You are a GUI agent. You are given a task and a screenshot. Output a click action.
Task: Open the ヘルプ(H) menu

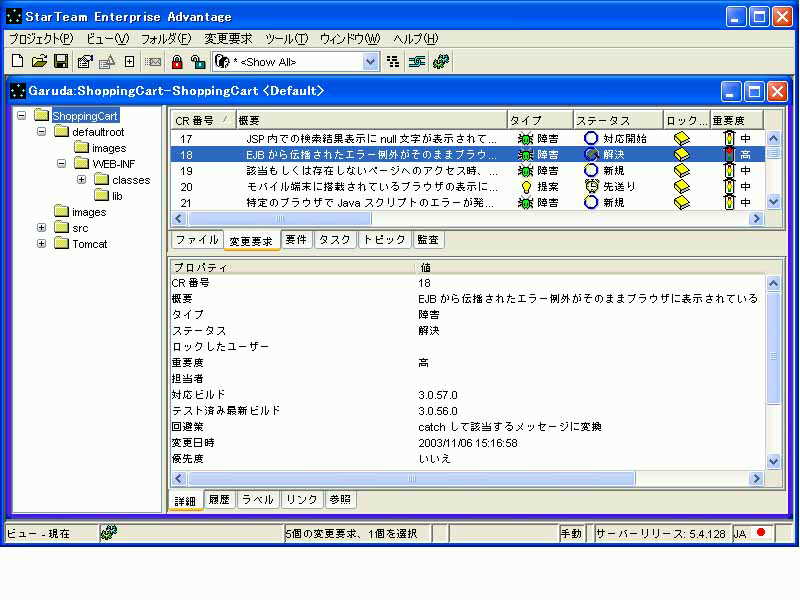(x=416, y=38)
